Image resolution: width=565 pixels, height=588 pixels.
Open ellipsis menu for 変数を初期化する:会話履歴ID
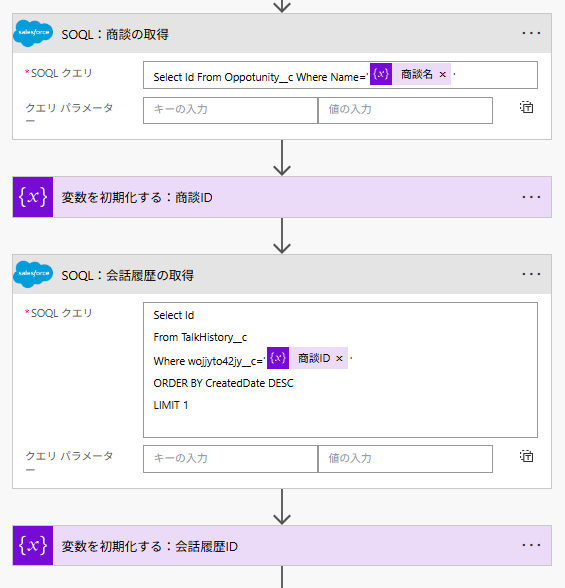click(531, 545)
